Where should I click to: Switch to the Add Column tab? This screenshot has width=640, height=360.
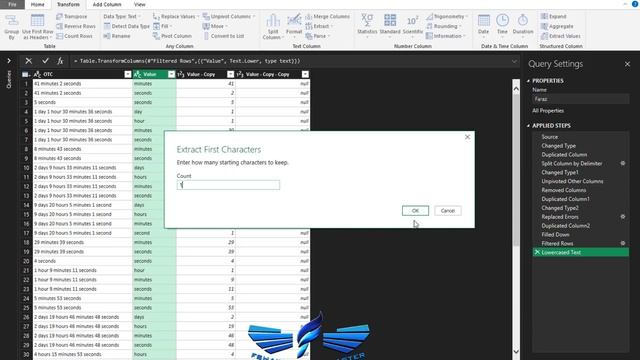pos(107,4)
